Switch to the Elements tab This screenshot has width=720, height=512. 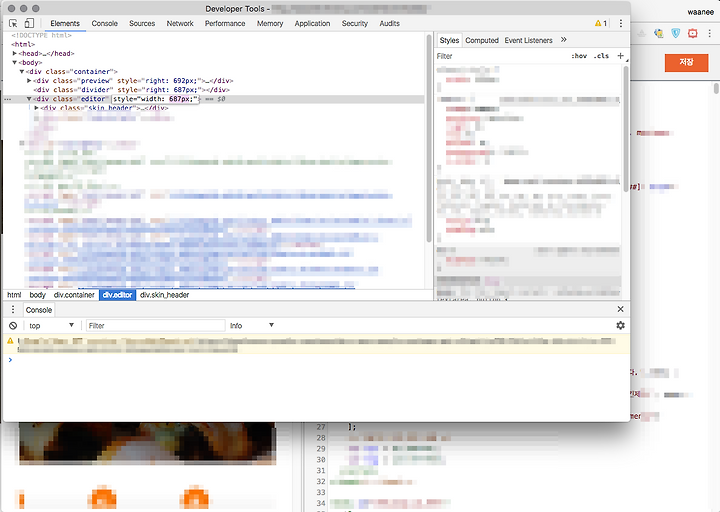click(65, 23)
